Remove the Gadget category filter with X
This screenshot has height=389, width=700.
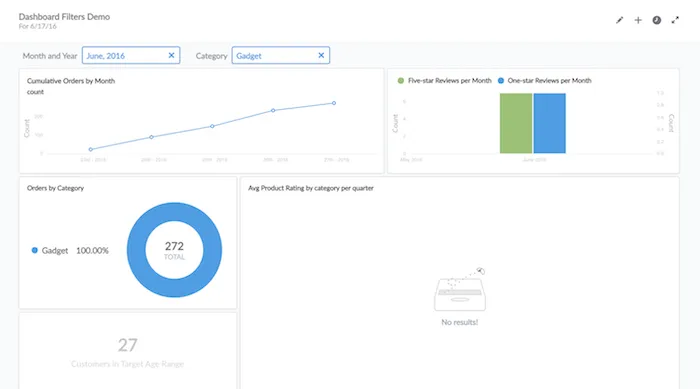(321, 55)
